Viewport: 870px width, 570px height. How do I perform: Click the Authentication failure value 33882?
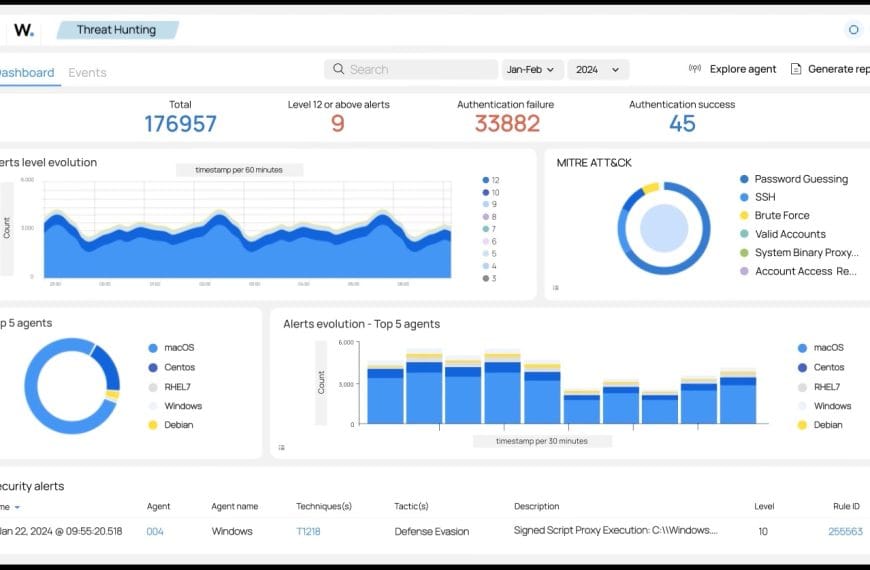click(x=507, y=124)
